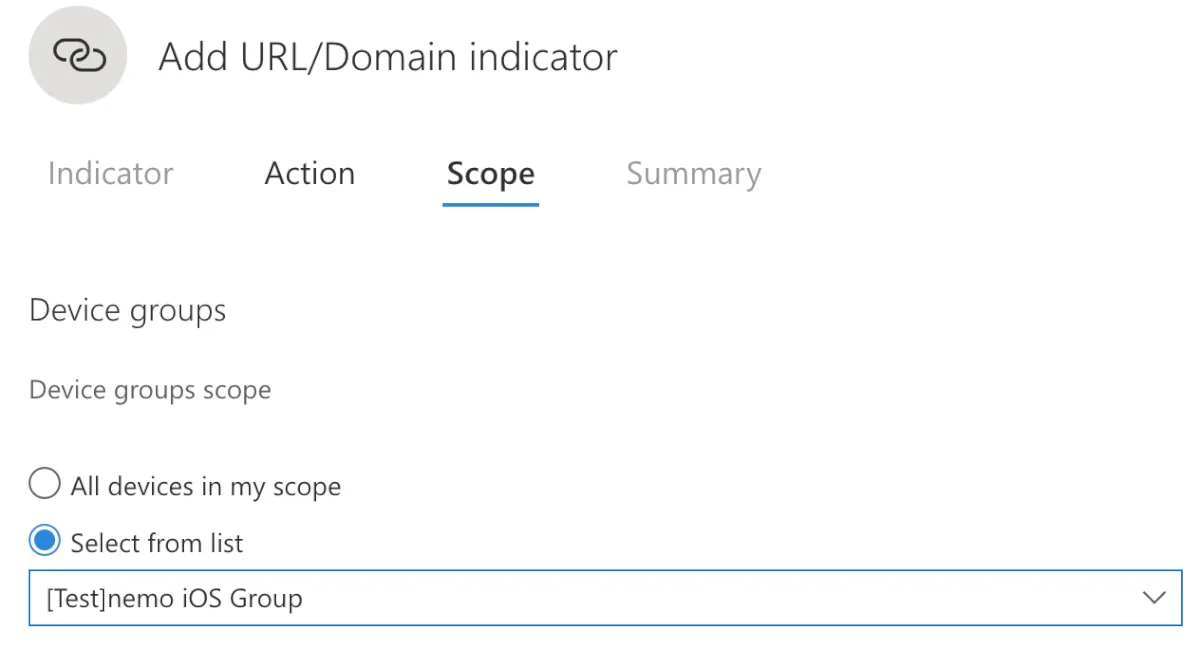This screenshot has height=649, width=1200.
Task: Open the Action tab
Action: tap(309, 174)
